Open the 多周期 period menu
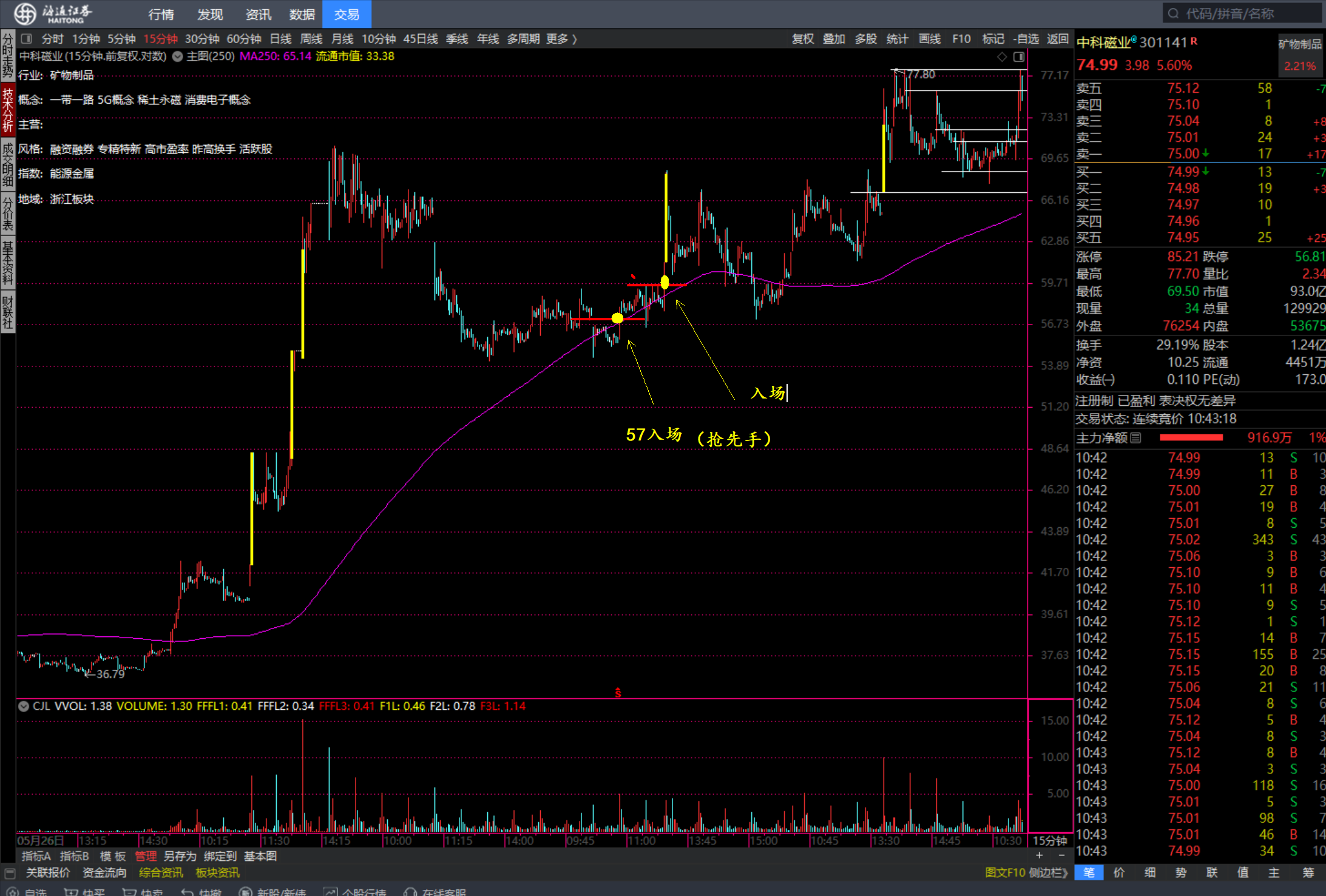 (x=523, y=39)
